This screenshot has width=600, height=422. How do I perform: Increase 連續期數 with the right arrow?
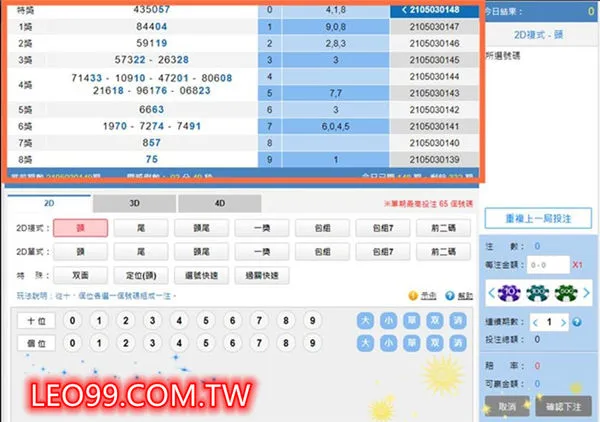tap(563, 323)
